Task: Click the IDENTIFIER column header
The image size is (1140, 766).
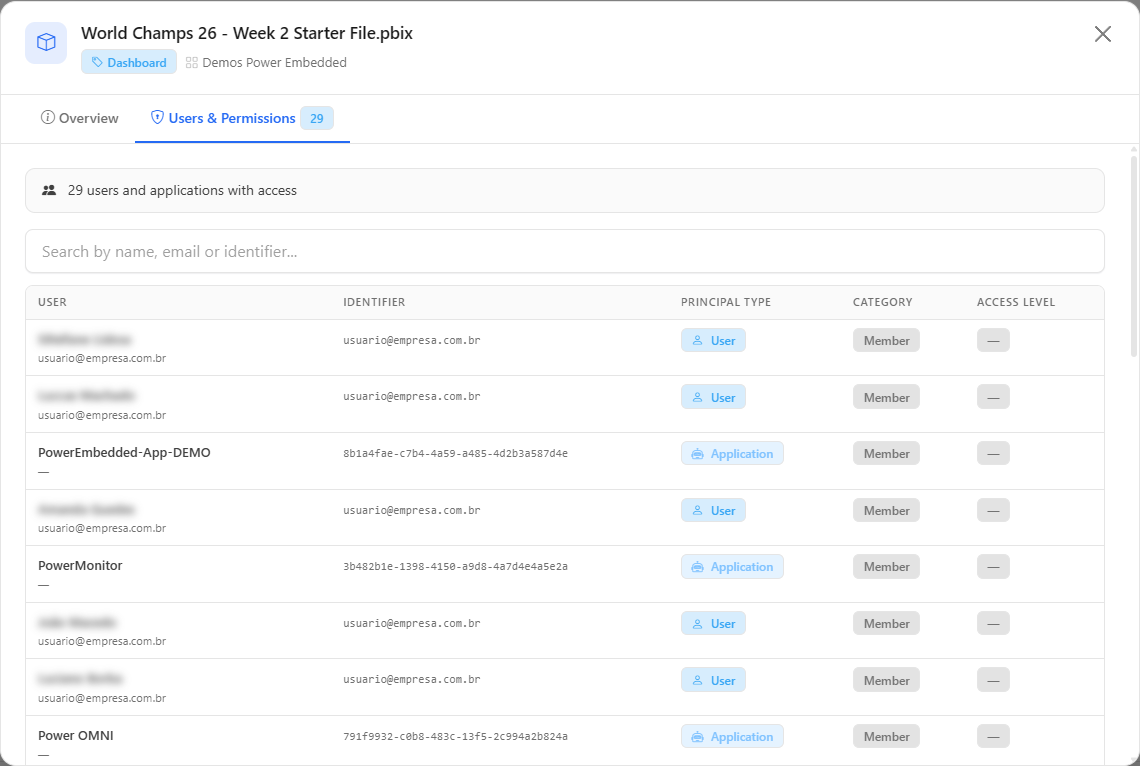Action: click(374, 302)
